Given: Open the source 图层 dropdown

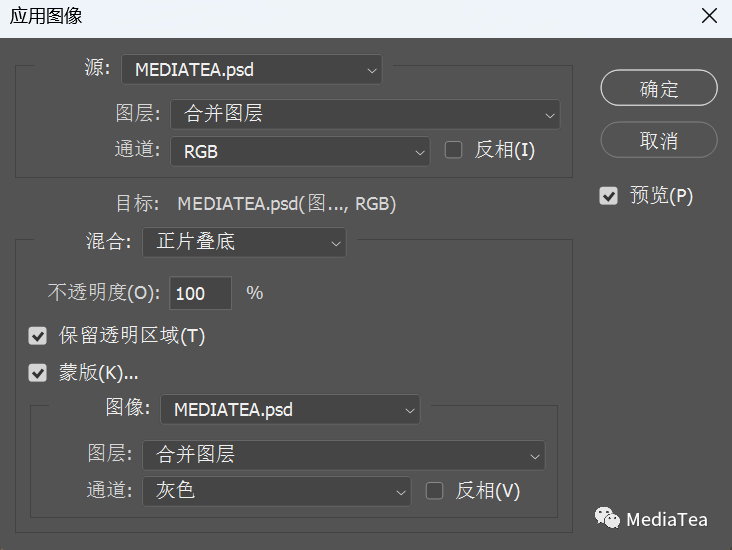Looking at the screenshot, I should click(x=365, y=114).
